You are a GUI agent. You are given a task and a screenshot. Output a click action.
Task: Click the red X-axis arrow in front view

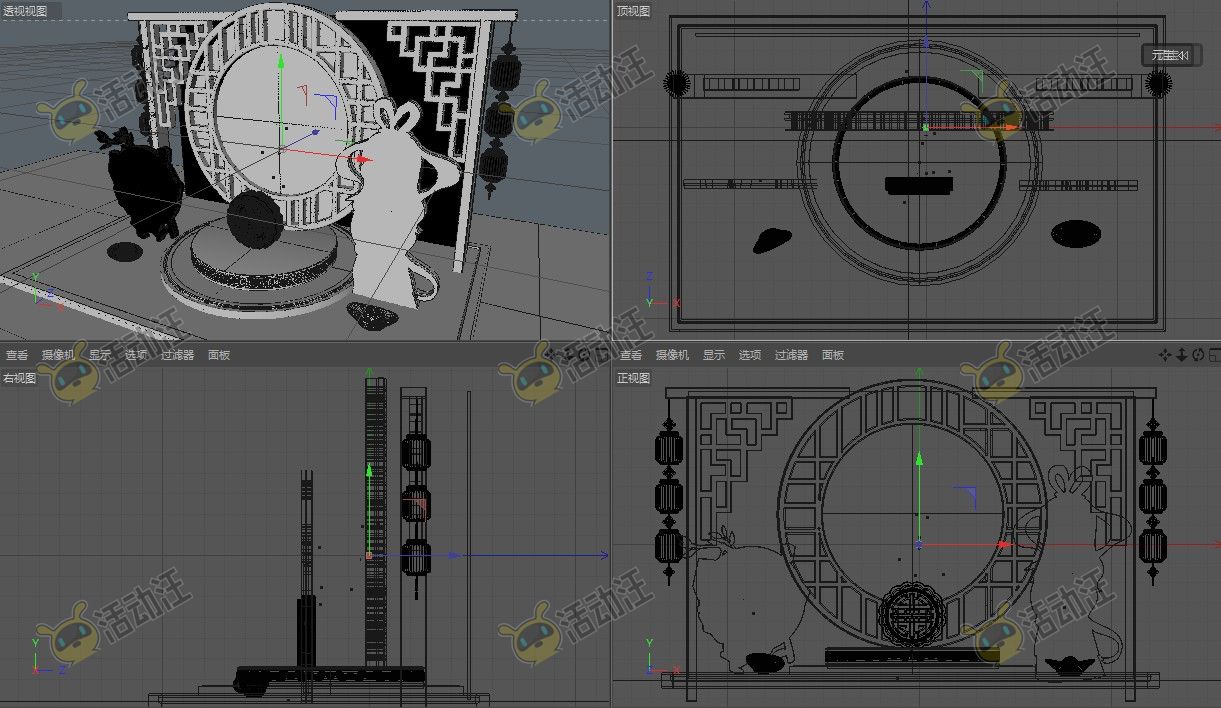coord(1004,545)
